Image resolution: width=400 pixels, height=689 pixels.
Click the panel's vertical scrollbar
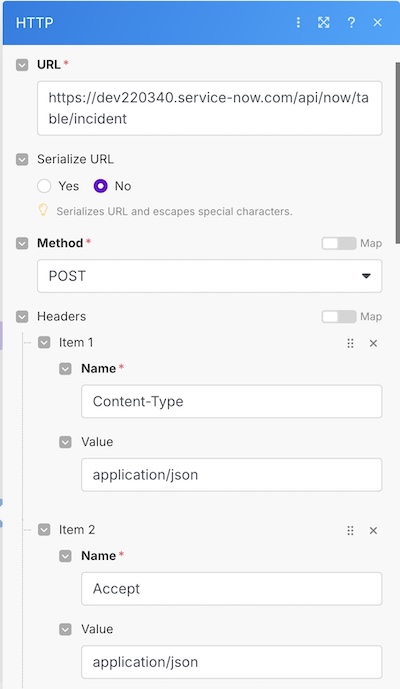(x=398, y=153)
